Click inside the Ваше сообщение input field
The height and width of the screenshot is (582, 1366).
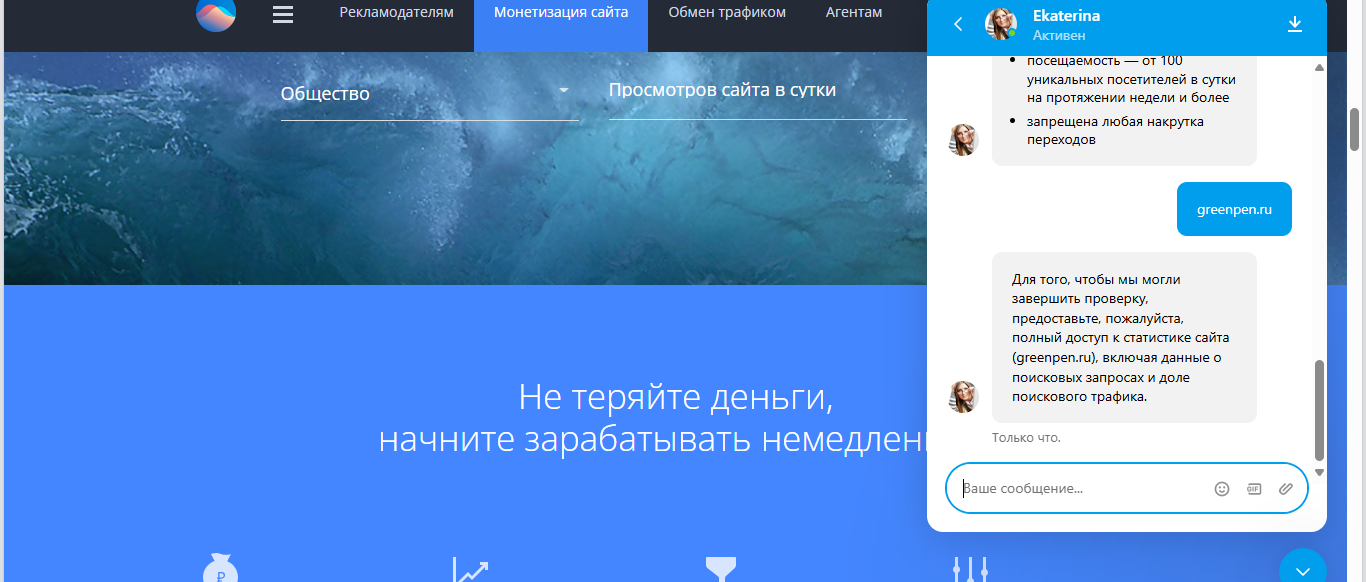point(1080,488)
